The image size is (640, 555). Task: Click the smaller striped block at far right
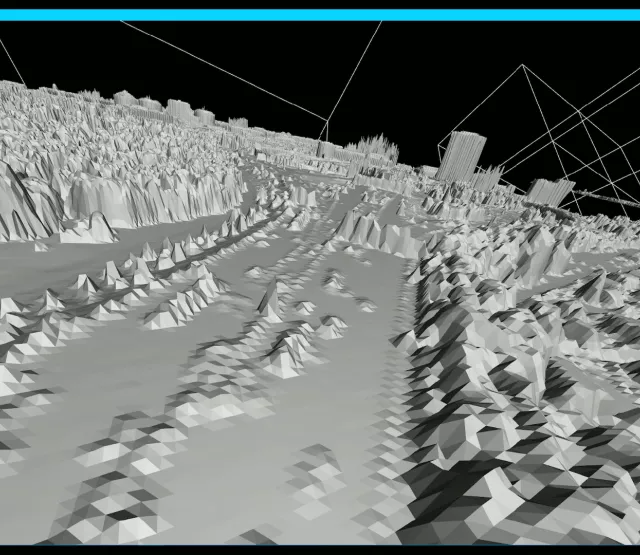tap(550, 191)
